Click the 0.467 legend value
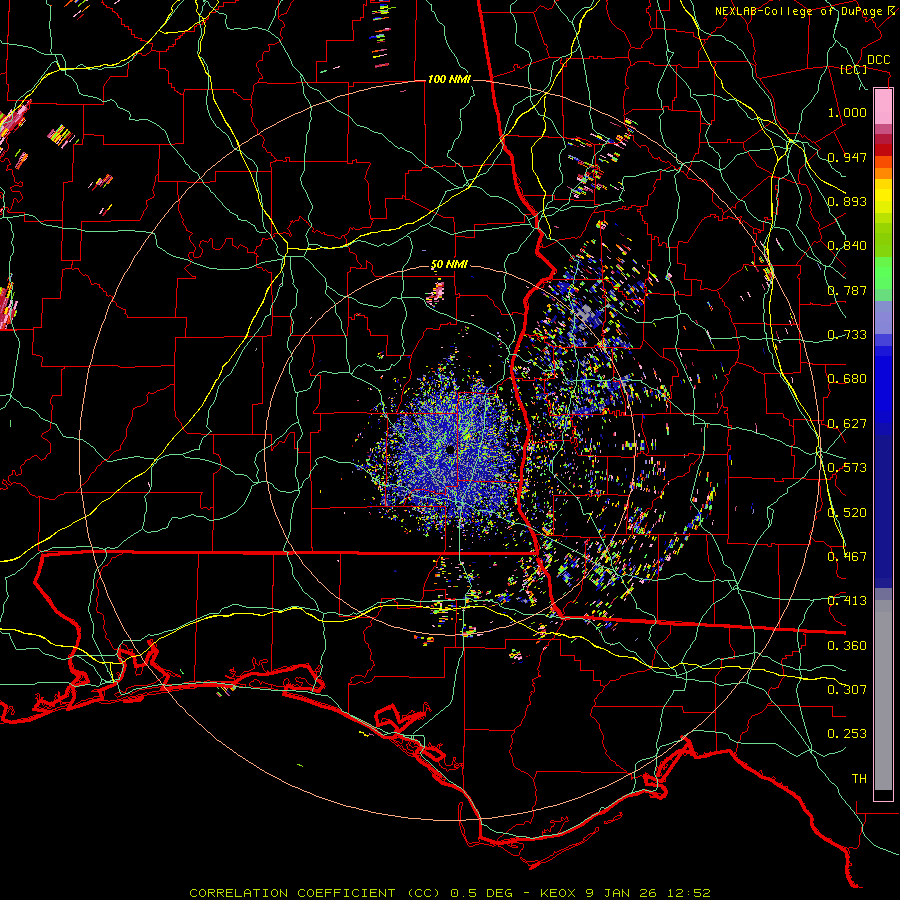Viewport: 900px width, 900px height. click(847, 557)
